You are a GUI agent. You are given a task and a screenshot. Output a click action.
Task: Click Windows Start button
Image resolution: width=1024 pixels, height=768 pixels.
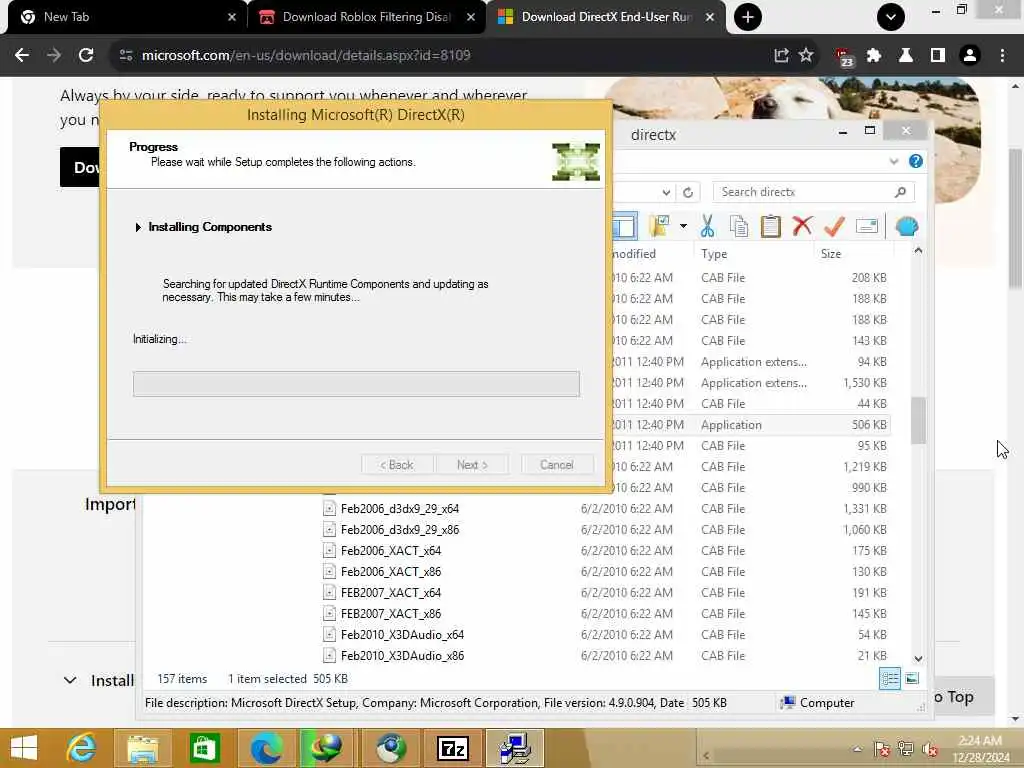pos(24,748)
